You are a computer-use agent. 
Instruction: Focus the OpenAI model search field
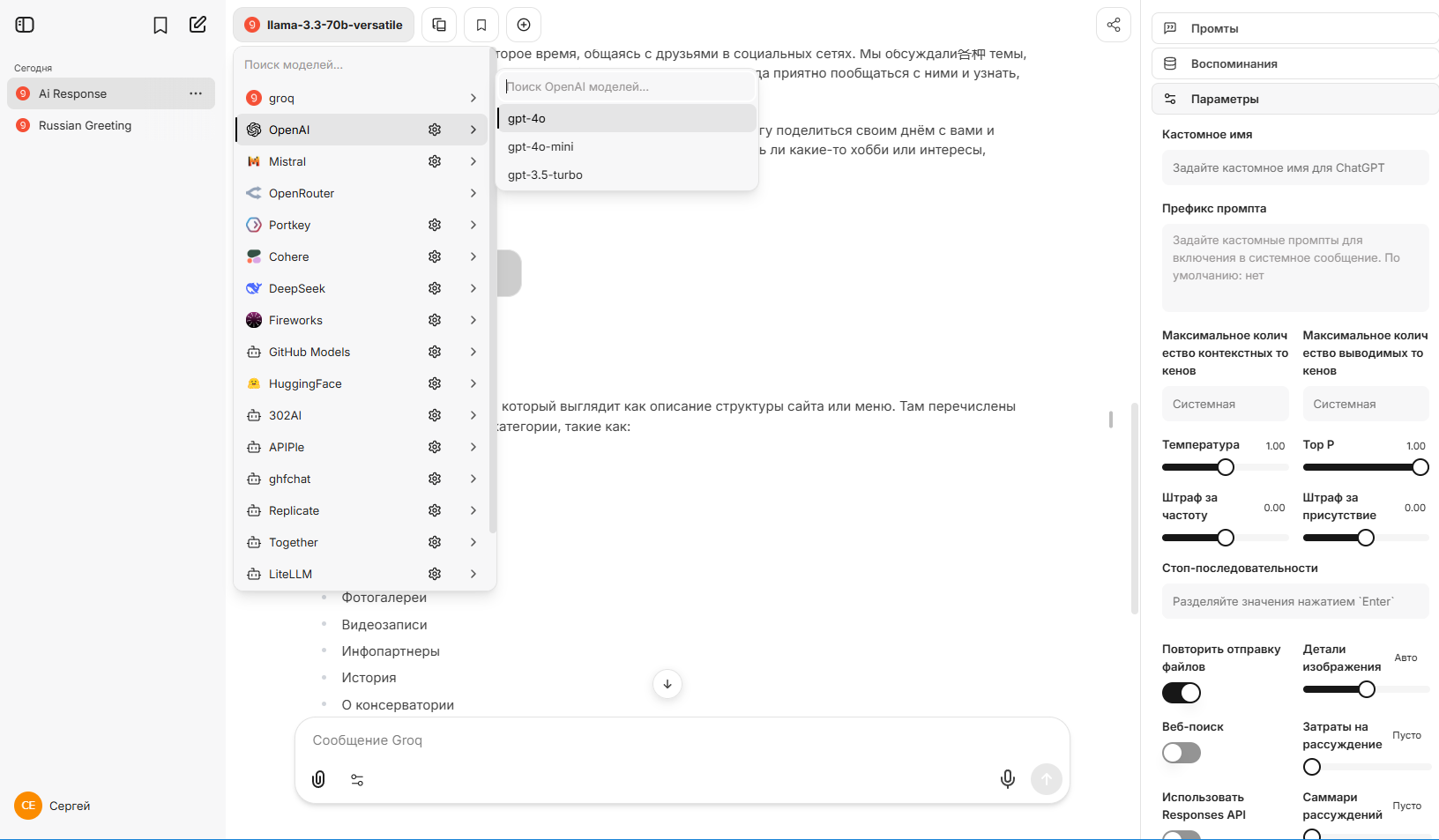pyautogui.click(x=627, y=86)
